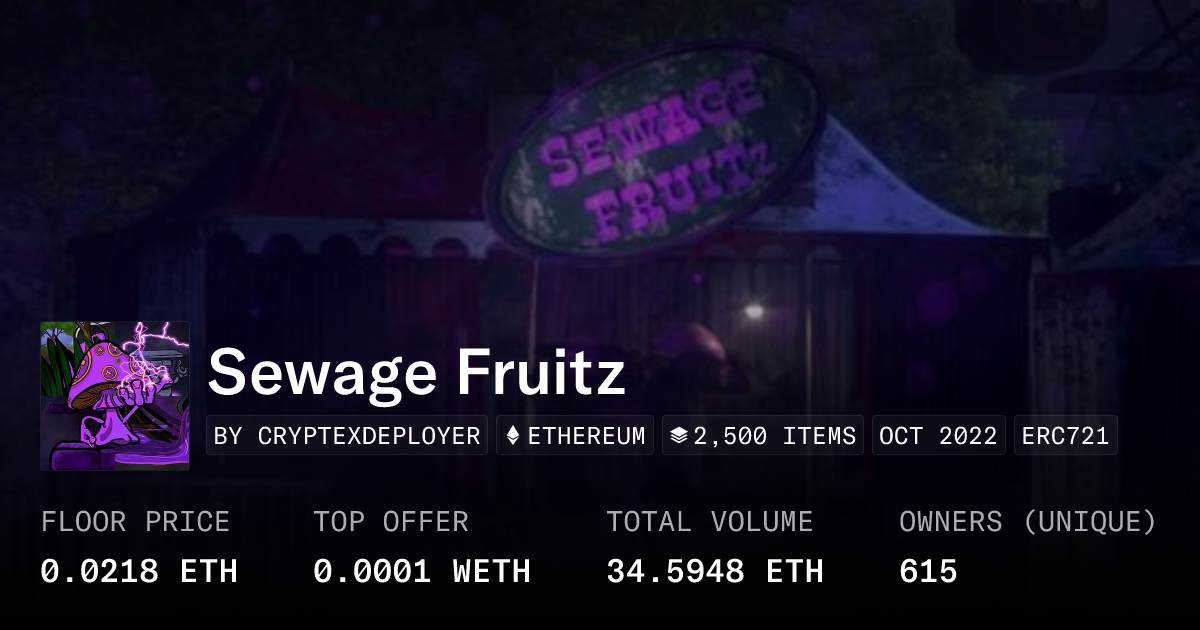The image size is (1200, 630).
Task: Click the TOP OFFER label
Action: coord(390,522)
